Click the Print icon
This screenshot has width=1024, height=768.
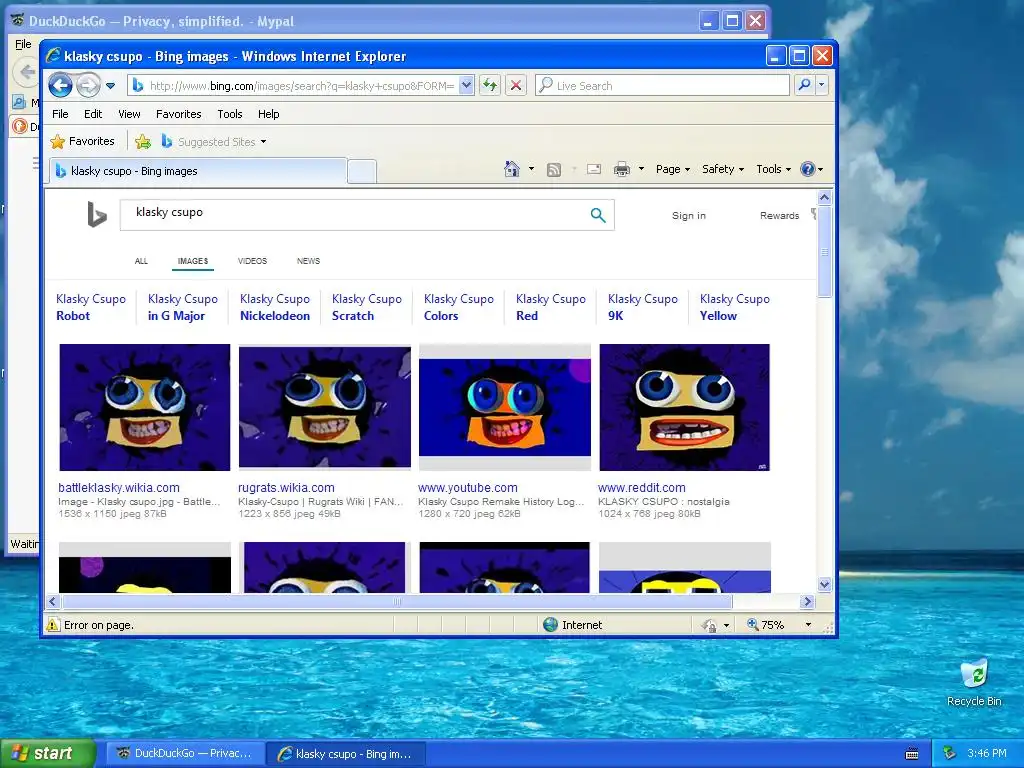[x=622, y=170]
